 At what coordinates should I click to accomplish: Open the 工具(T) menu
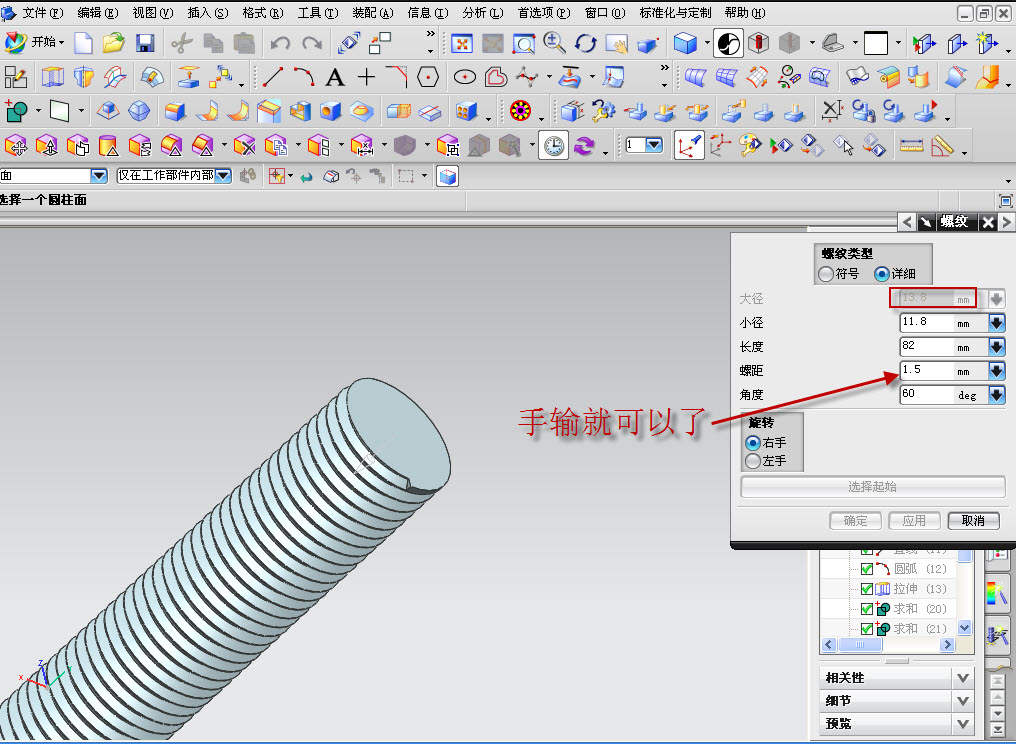(318, 13)
